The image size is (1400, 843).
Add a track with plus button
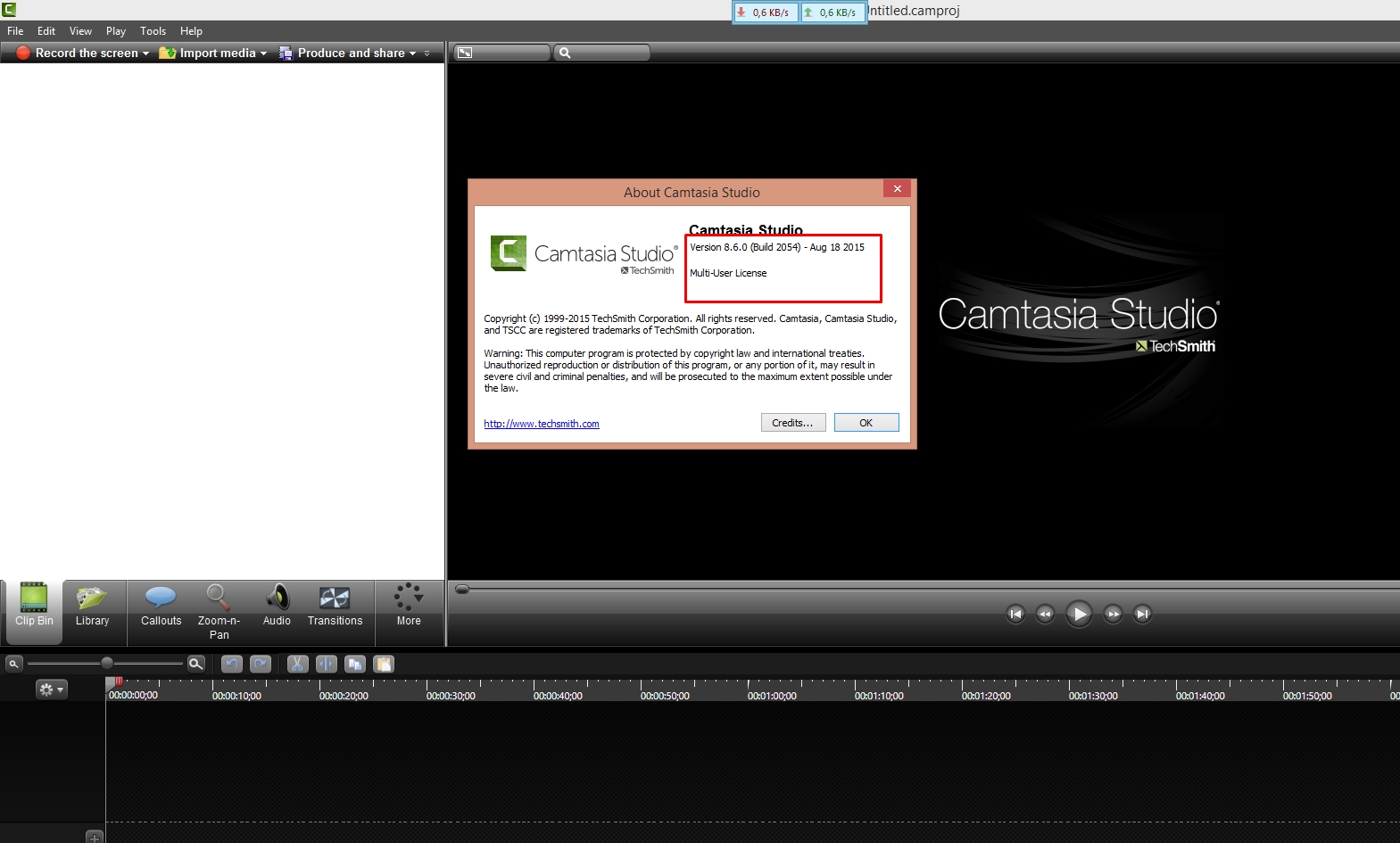coord(95,837)
